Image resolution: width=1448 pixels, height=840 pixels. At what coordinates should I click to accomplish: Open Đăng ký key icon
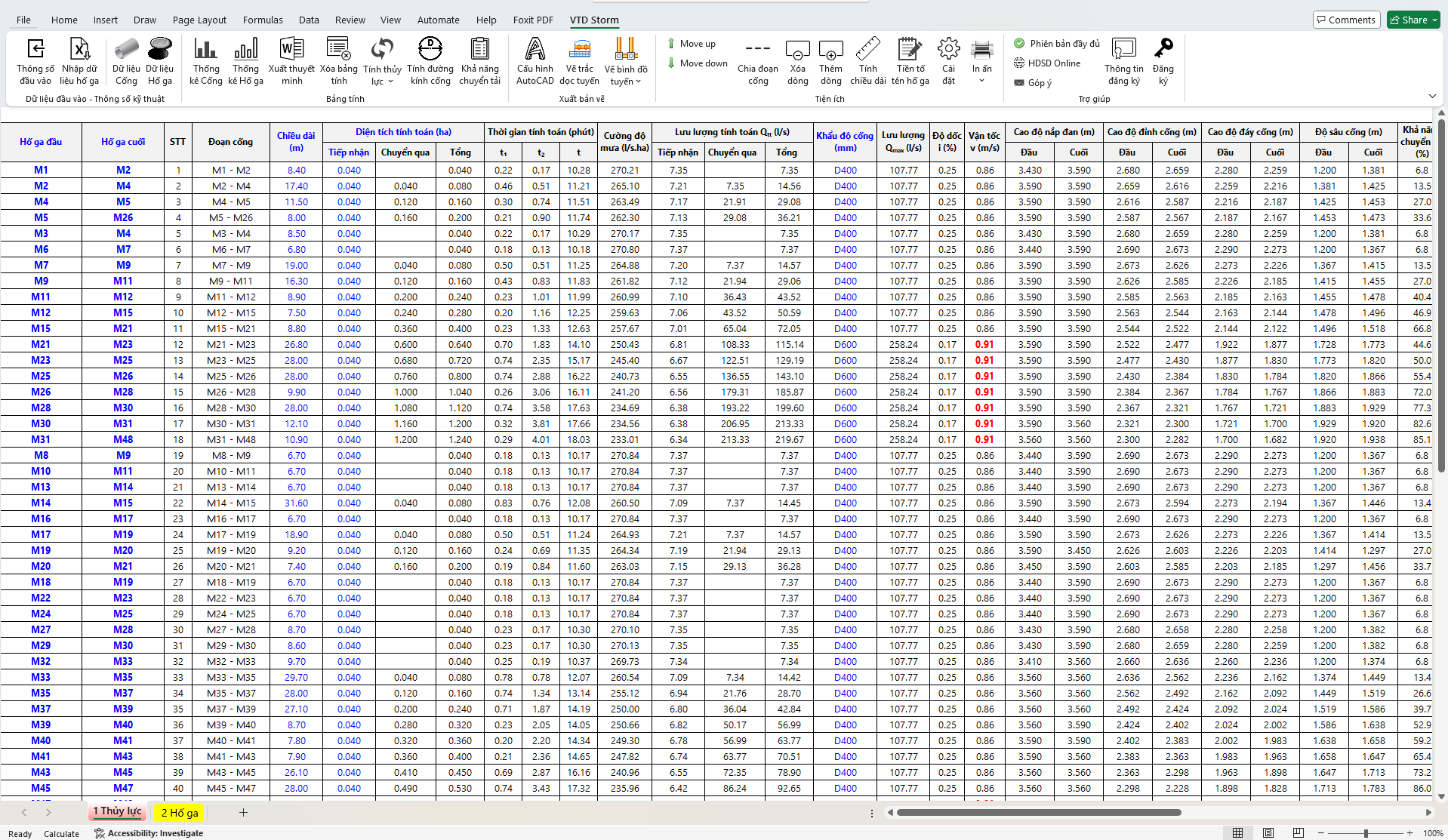point(1163,50)
